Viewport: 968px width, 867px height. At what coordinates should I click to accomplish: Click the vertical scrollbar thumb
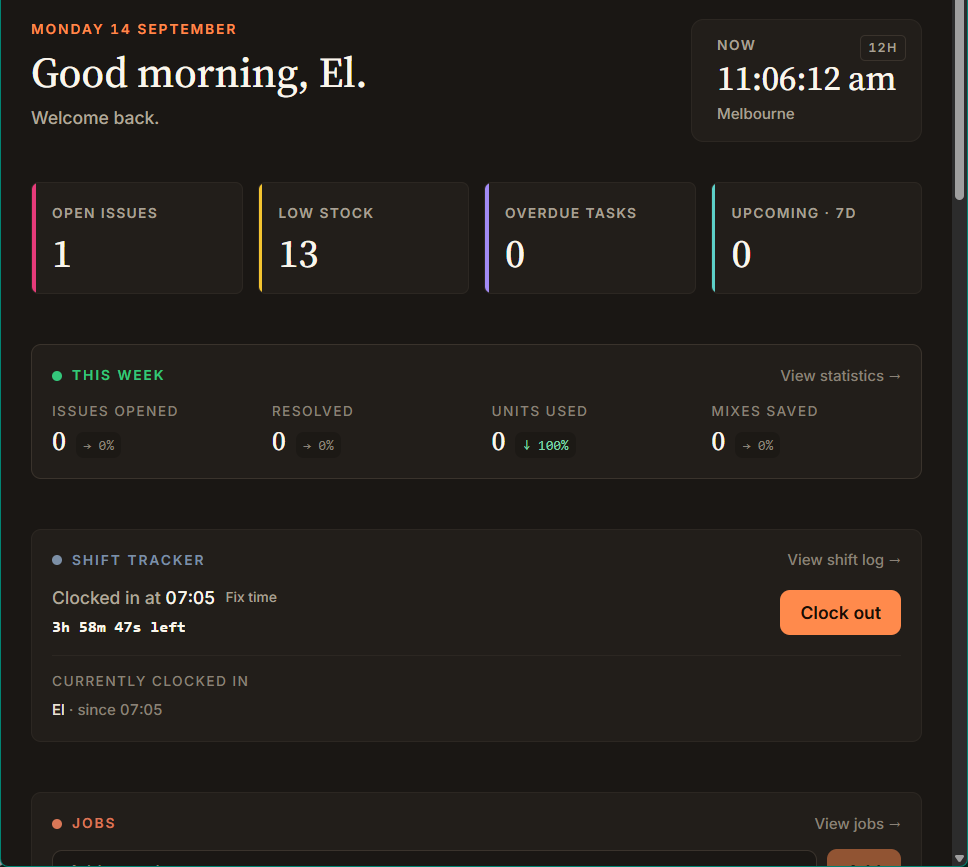click(959, 99)
